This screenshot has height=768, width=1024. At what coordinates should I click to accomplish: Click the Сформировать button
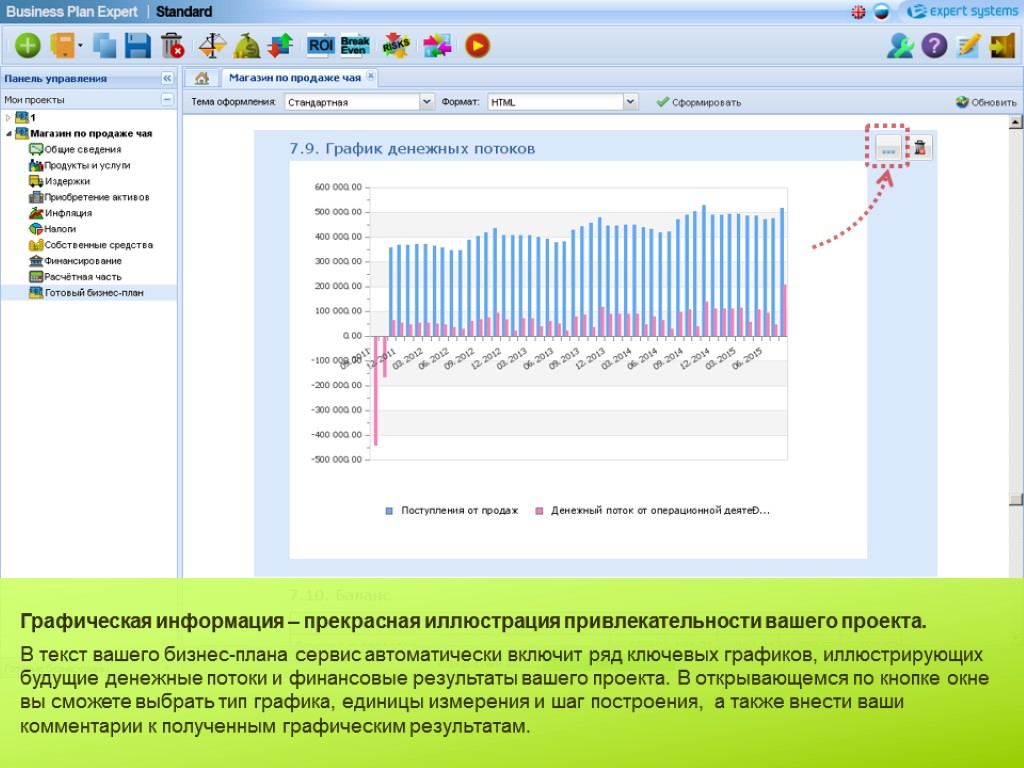699,103
